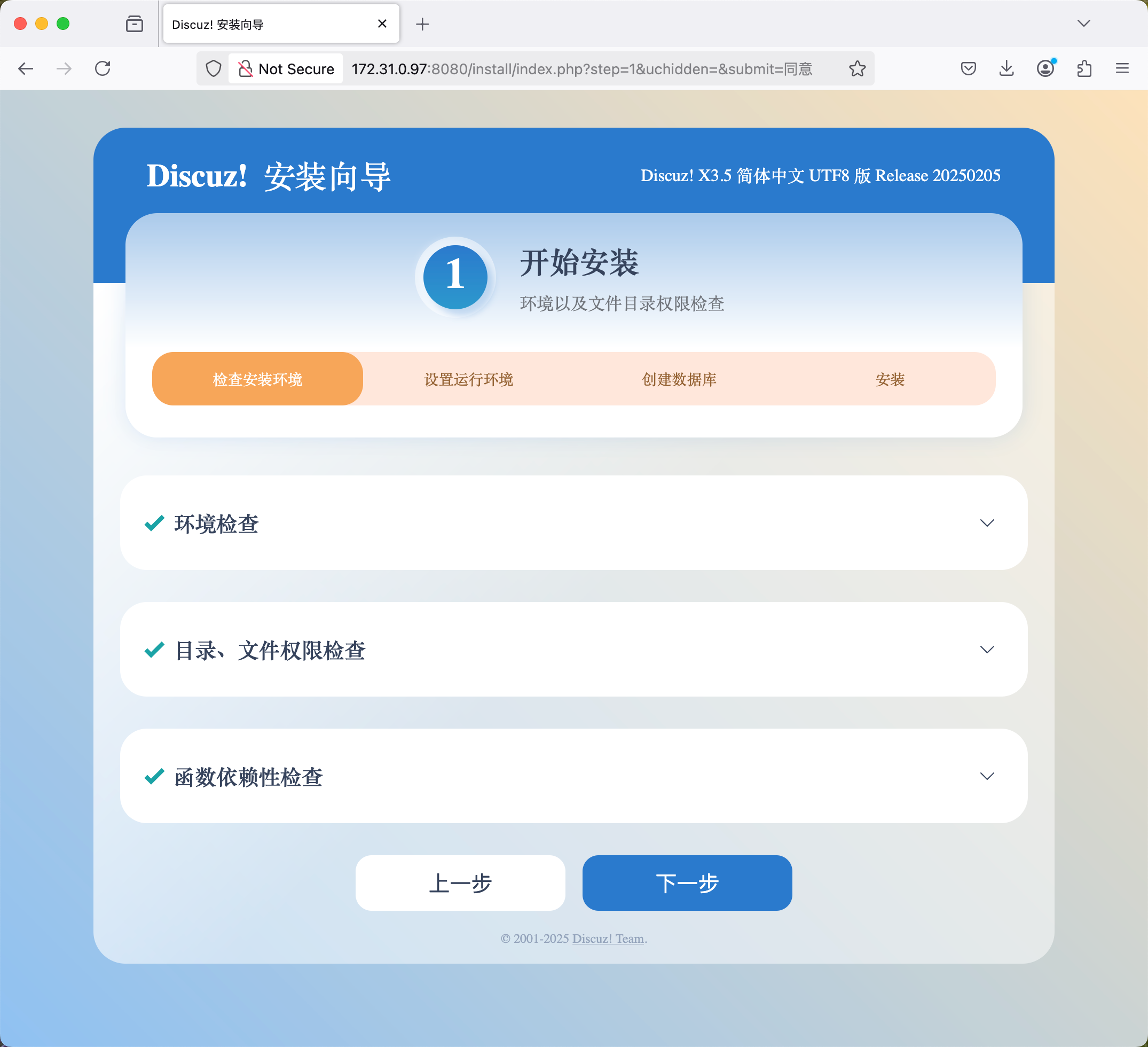Click the 函数依赖性检查 heading text

click(x=248, y=777)
